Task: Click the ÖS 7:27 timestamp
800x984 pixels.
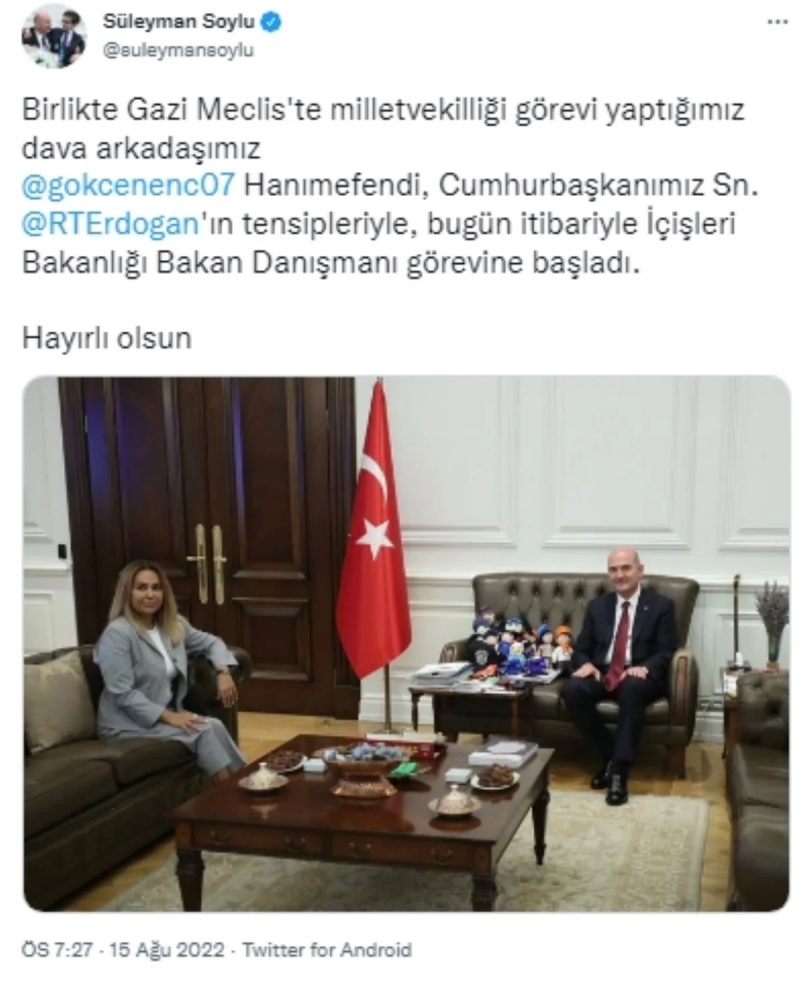Action: [57, 949]
